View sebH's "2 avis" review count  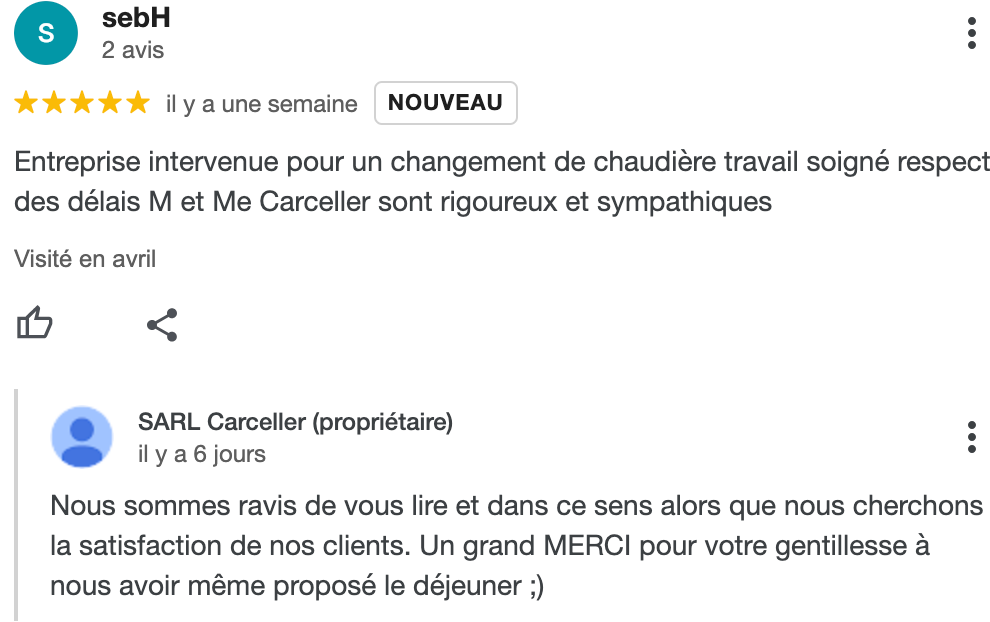click(x=133, y=50)
